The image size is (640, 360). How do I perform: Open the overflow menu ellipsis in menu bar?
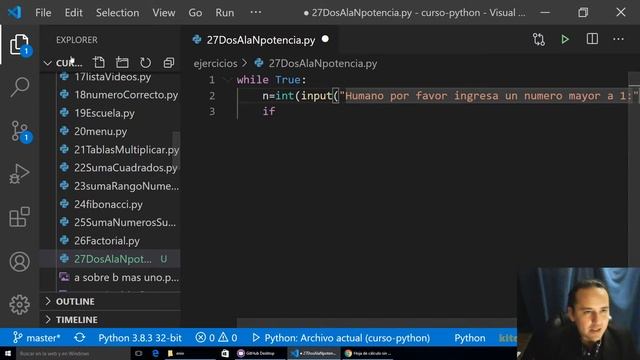click(x=256, y=12)
